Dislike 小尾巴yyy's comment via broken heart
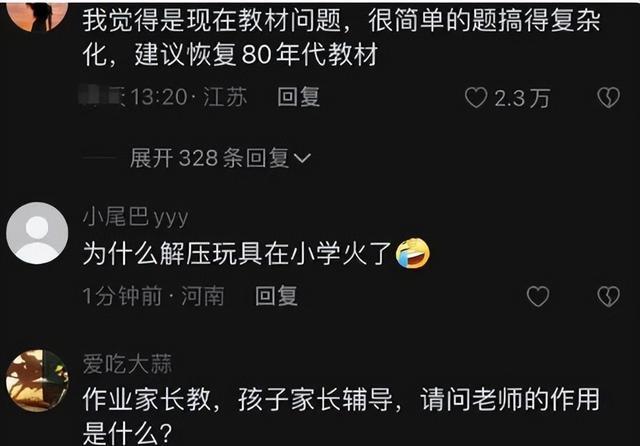The image size is (640, 446). tap(608, 296)
